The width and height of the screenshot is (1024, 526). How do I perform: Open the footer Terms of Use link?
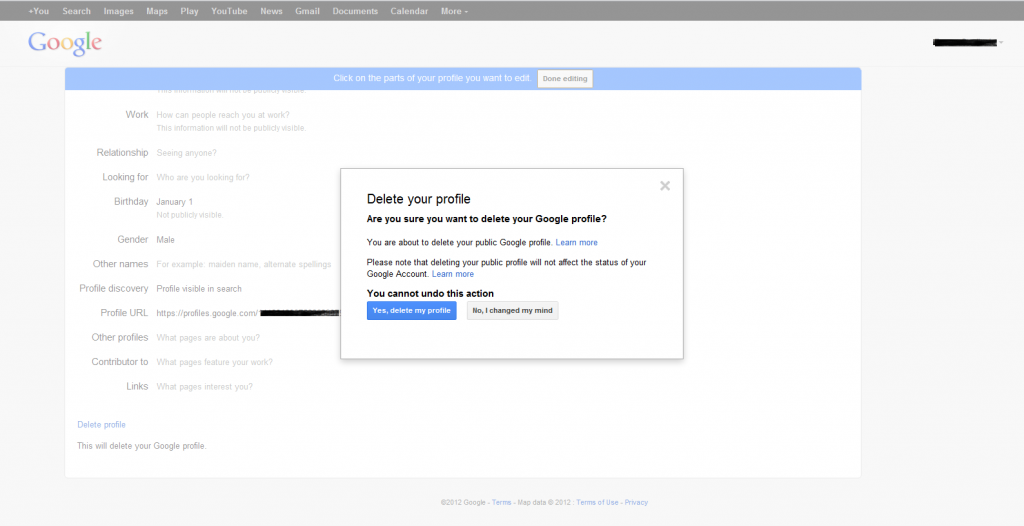click(x=597, y=502)
